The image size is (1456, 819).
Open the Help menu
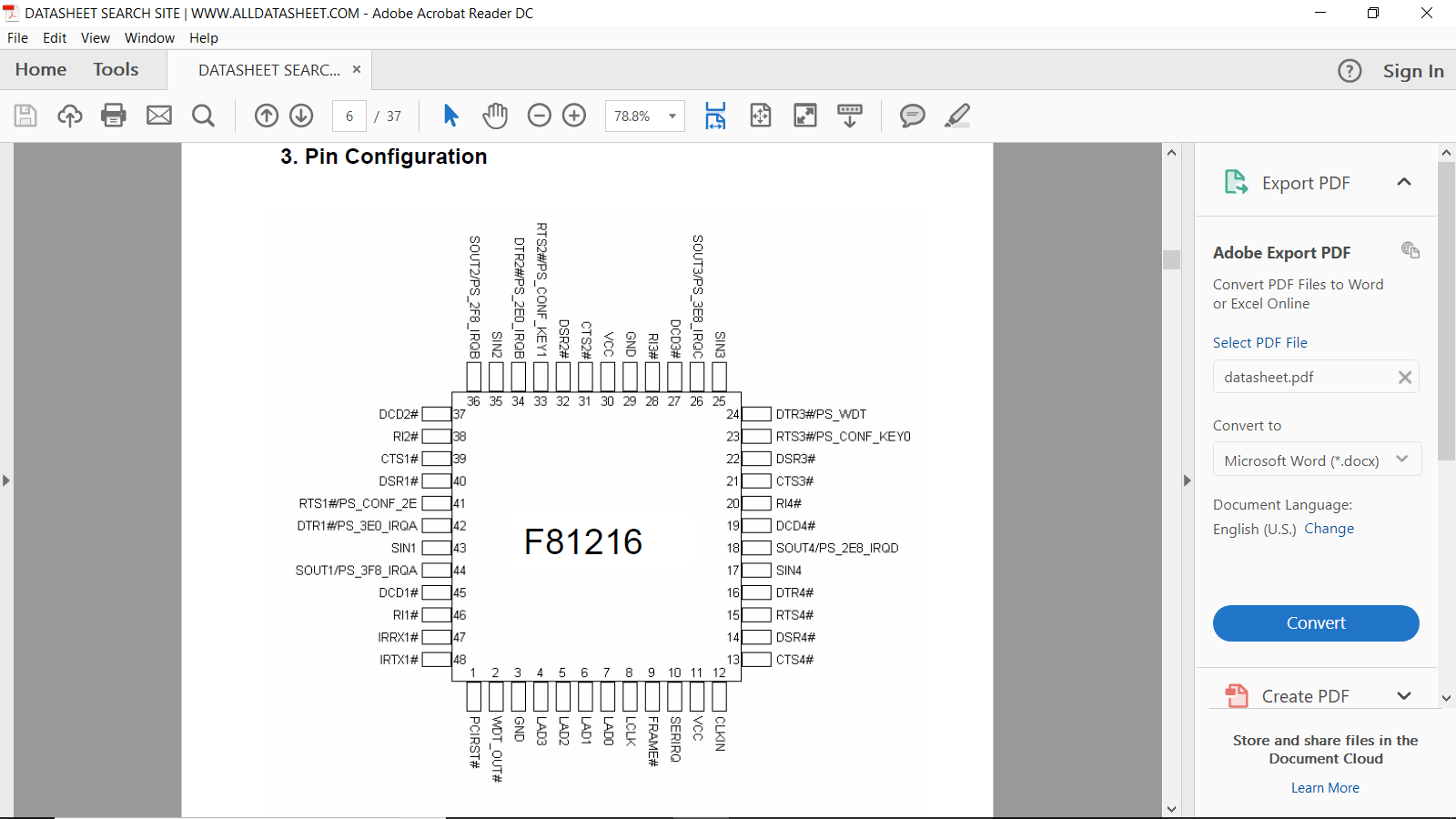tap(204, 38)
